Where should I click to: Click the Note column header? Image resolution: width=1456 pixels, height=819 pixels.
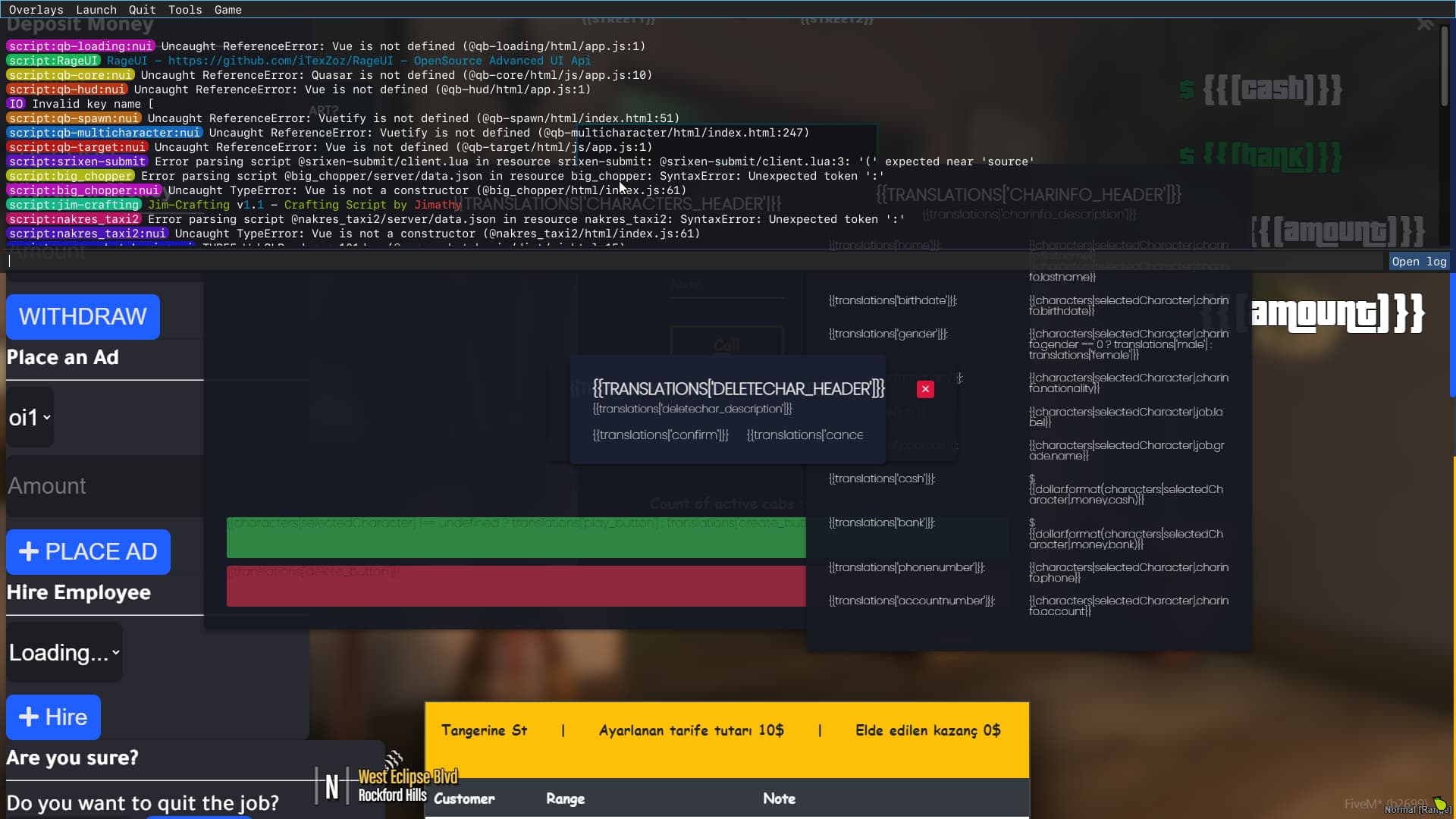779,799
